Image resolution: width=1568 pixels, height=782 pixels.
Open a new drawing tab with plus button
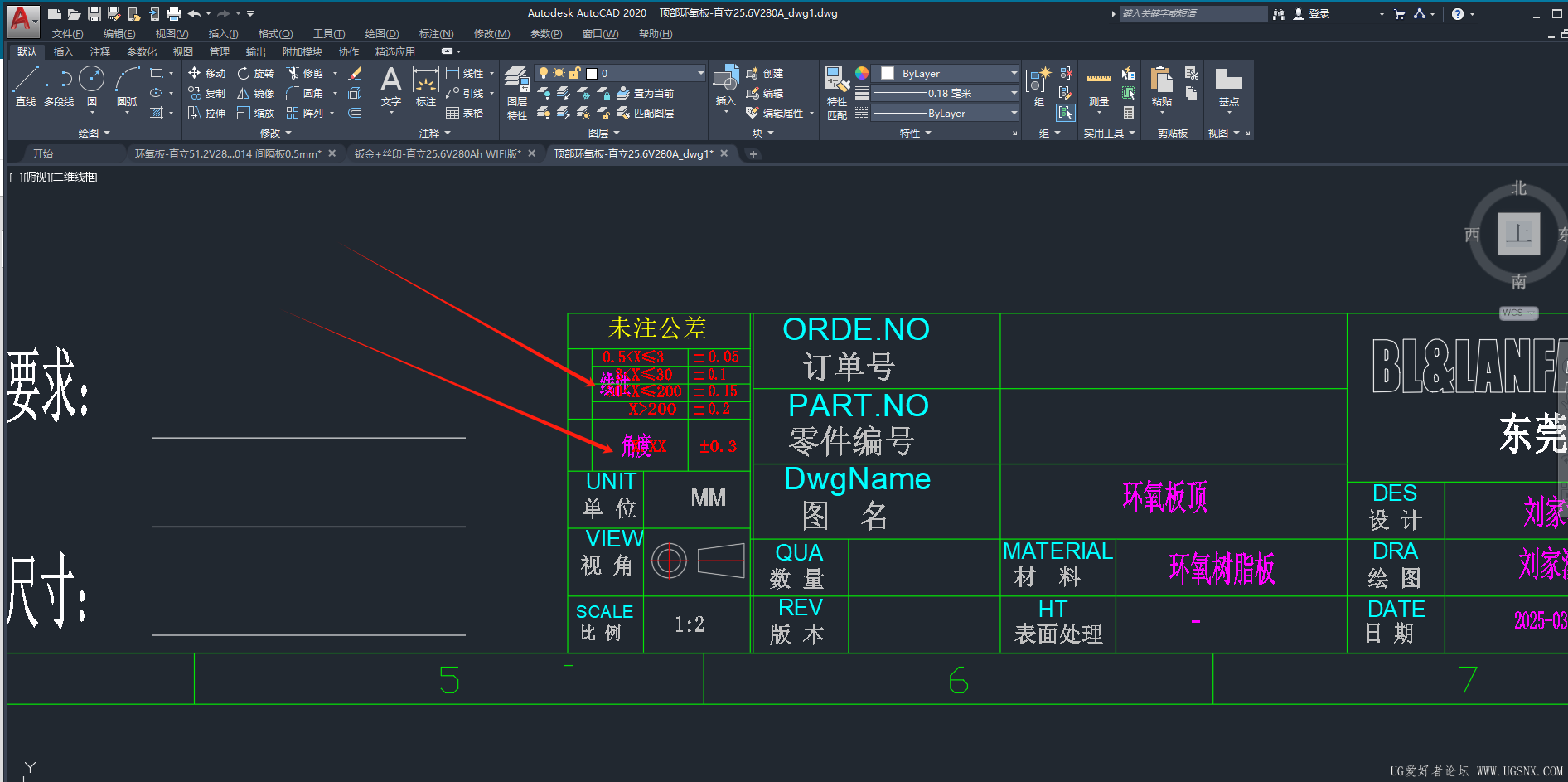[753, 153]
